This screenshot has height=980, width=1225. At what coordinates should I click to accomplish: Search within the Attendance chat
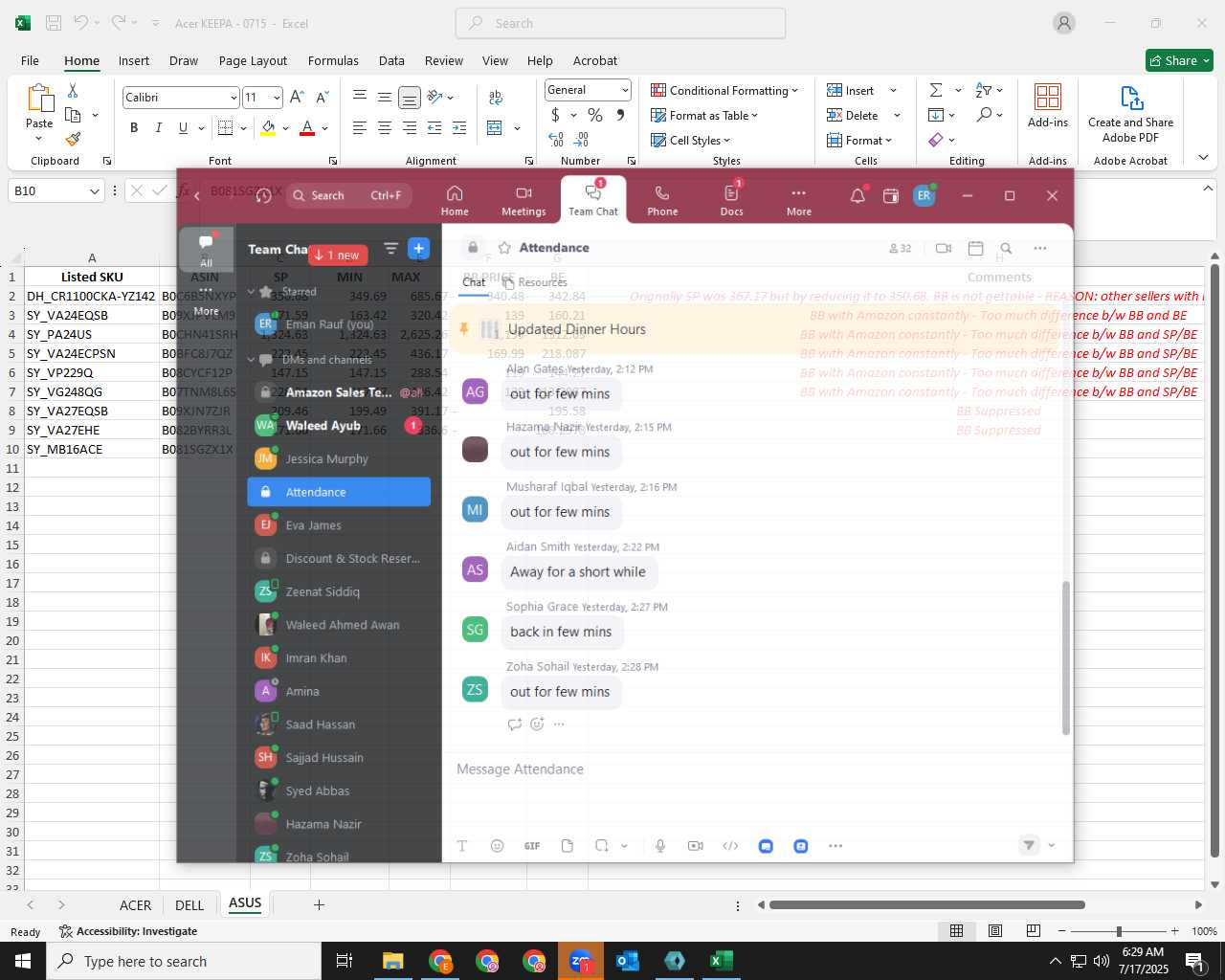(1006, 248)
